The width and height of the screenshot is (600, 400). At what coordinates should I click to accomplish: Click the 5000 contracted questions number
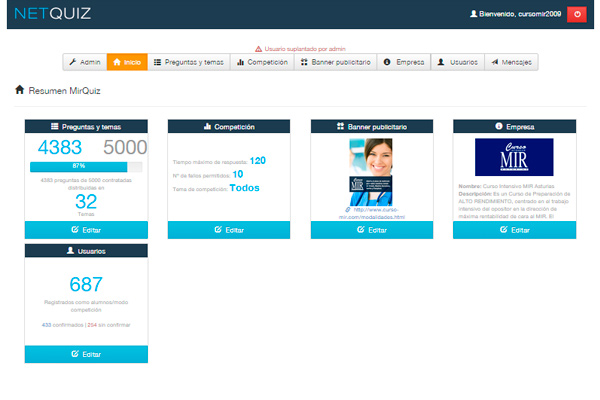point(125,147)
